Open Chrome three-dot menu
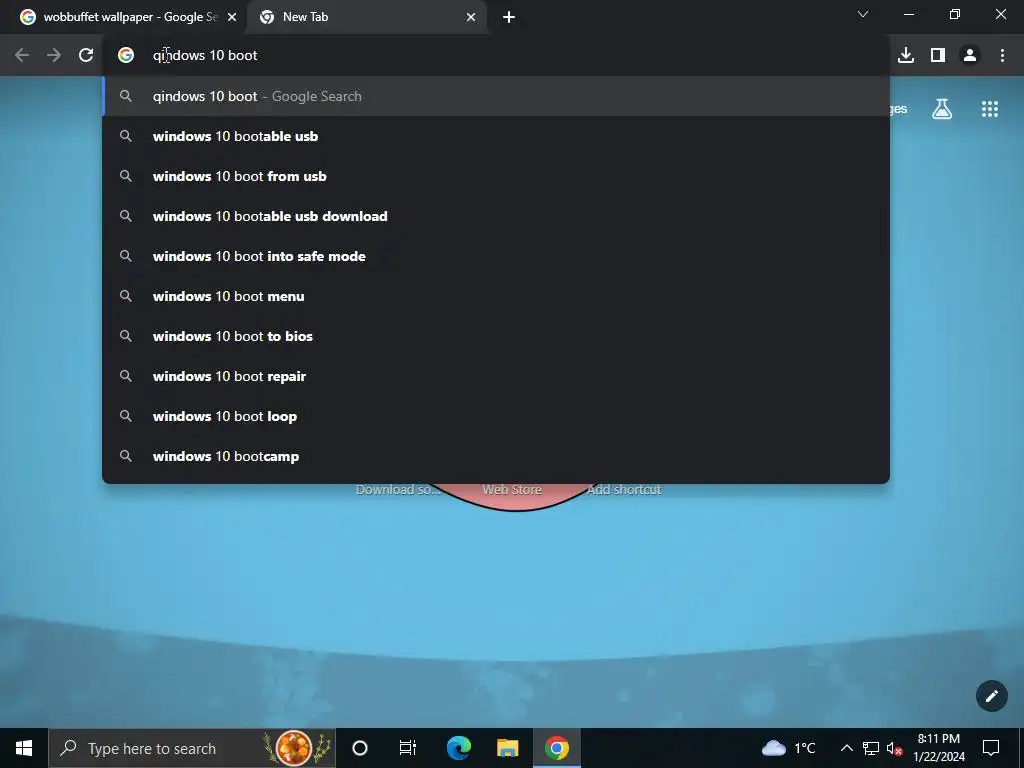1024x768 pixels. pos(1002,56)
